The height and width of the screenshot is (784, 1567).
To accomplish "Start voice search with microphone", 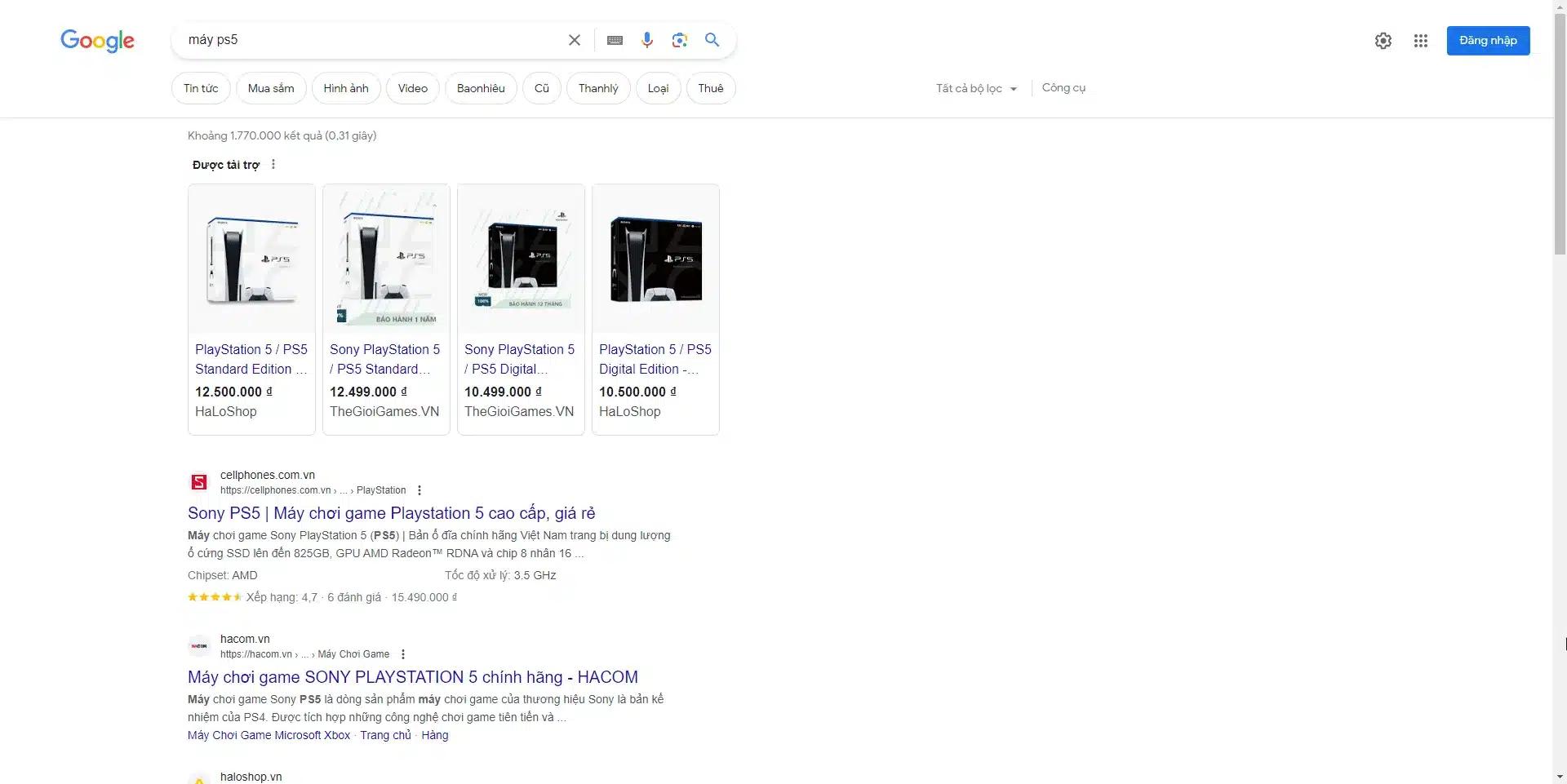I will coord(647,40).
